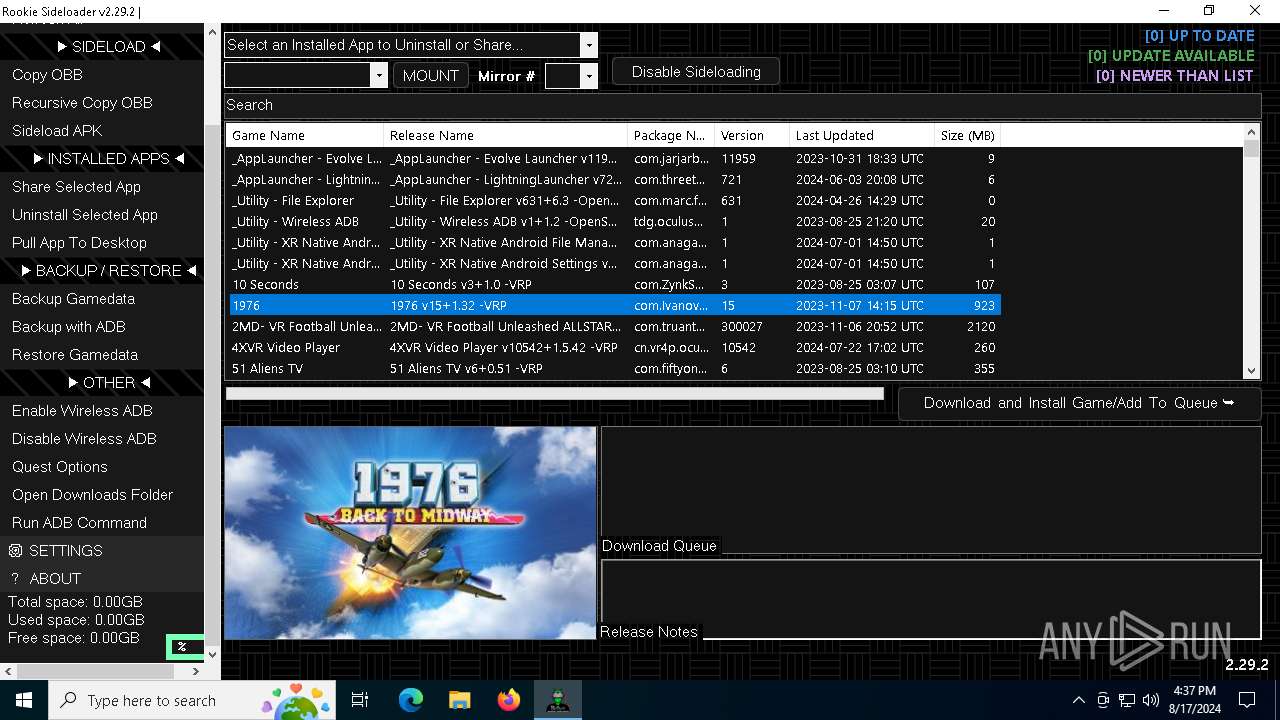Click into the Search field

tap(742, 105)
